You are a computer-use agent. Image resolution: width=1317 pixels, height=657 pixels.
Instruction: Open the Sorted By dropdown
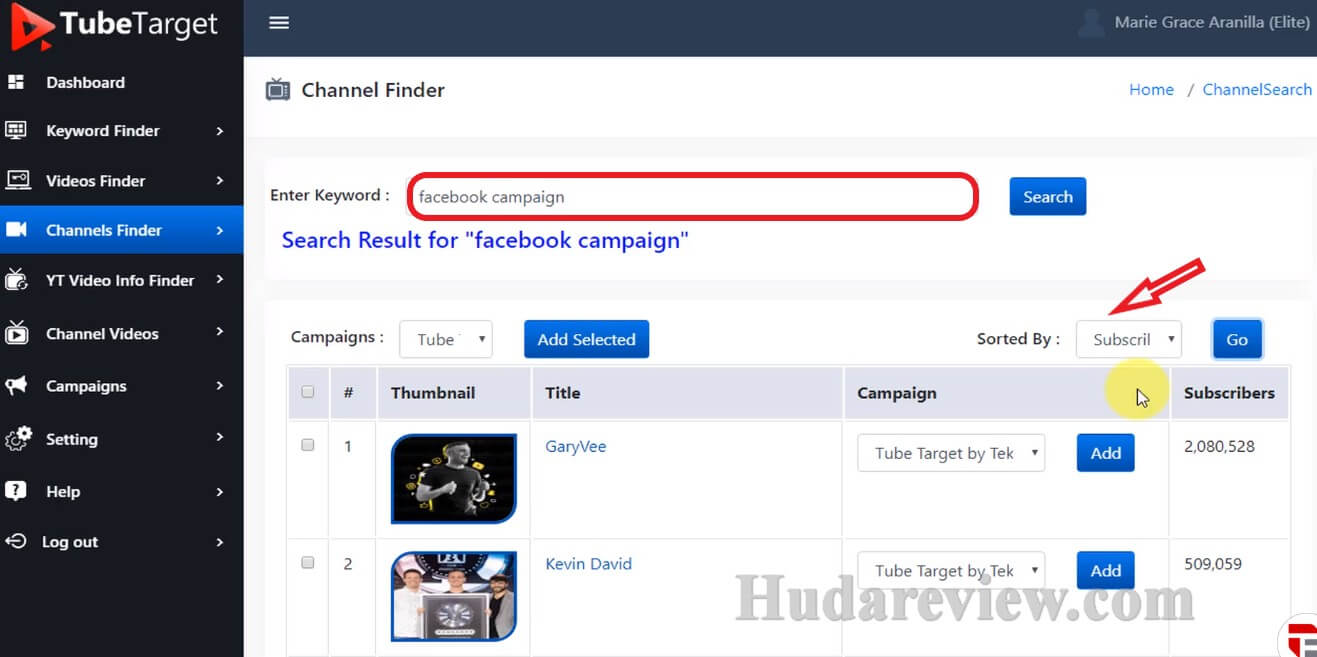point(1129,339)
